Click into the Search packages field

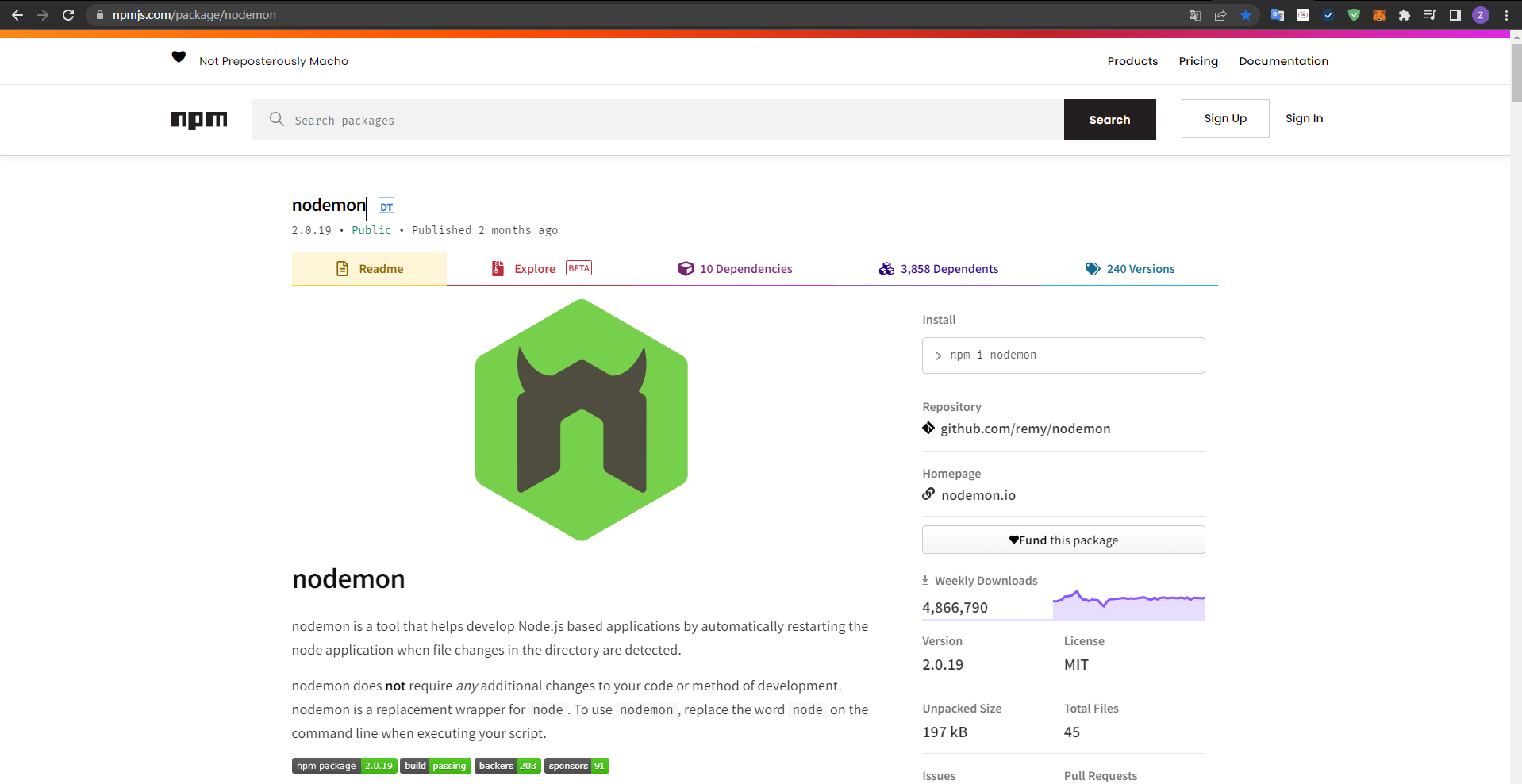click(658, 120)
